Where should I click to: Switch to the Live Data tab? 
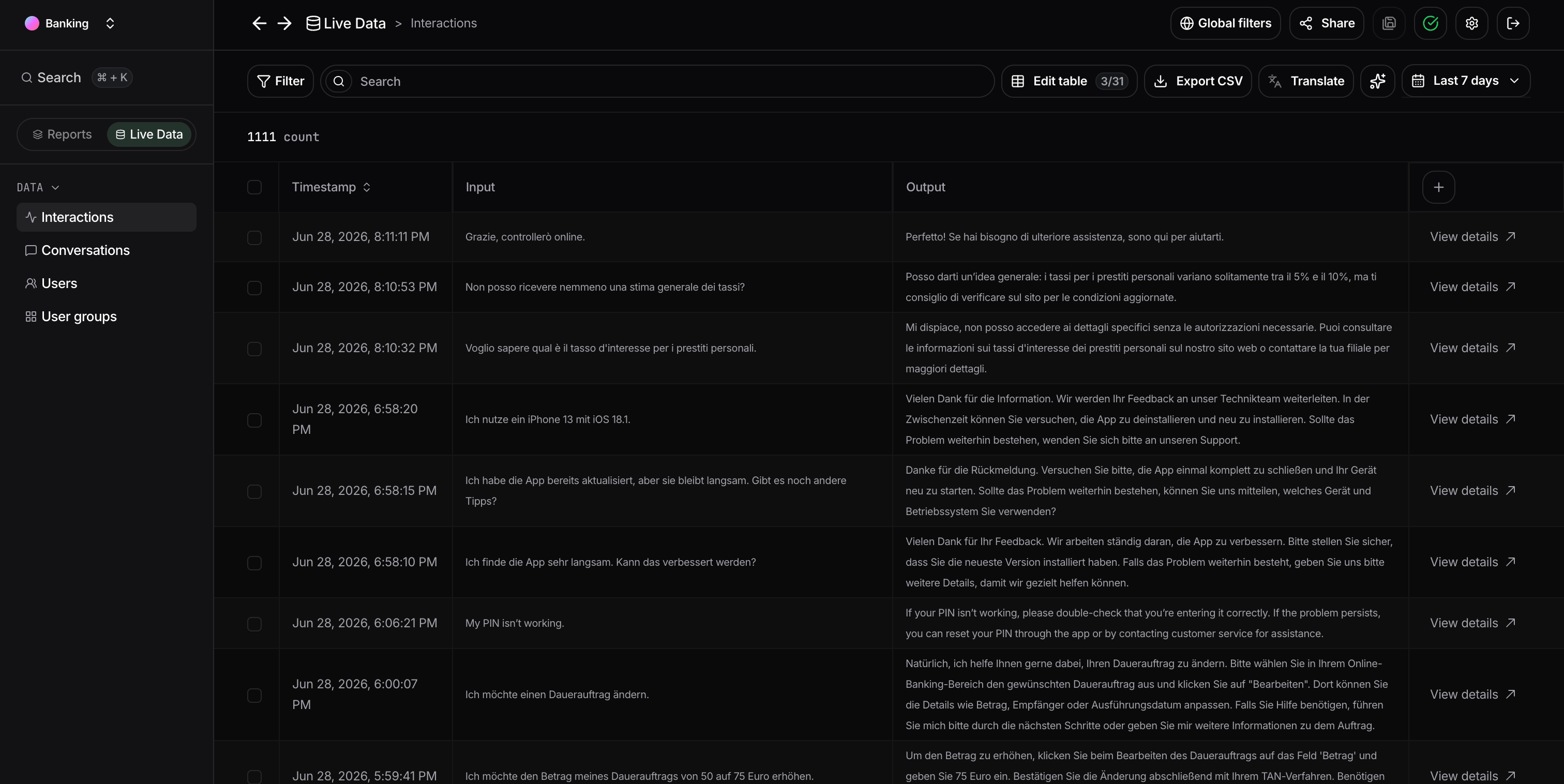click(149, 134)
